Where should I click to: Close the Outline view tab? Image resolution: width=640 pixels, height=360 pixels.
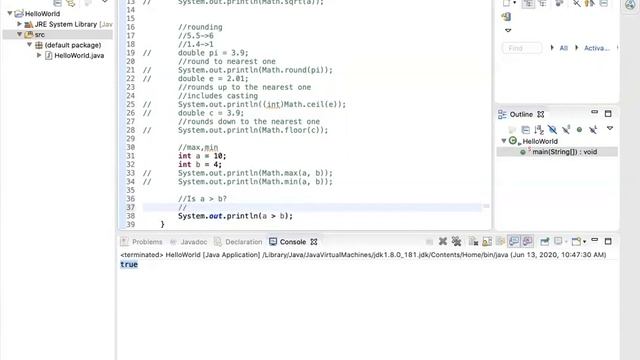coord(541,114)
